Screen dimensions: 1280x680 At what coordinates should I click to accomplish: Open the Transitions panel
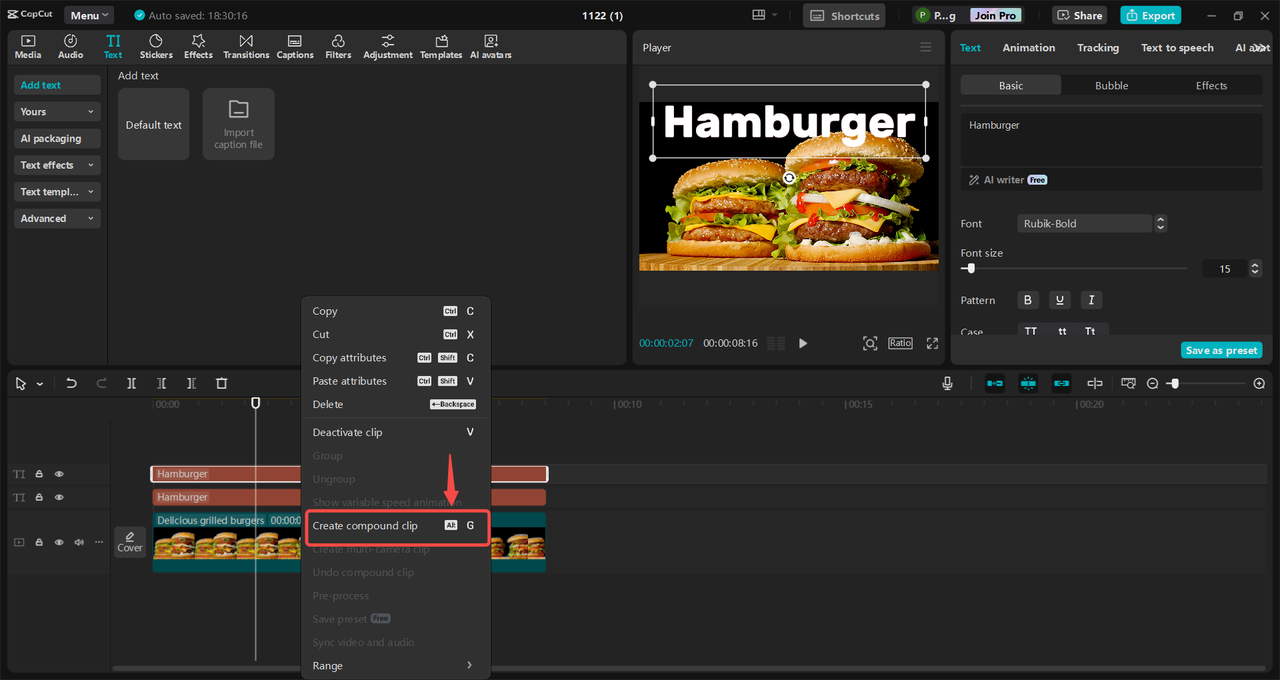246,46
